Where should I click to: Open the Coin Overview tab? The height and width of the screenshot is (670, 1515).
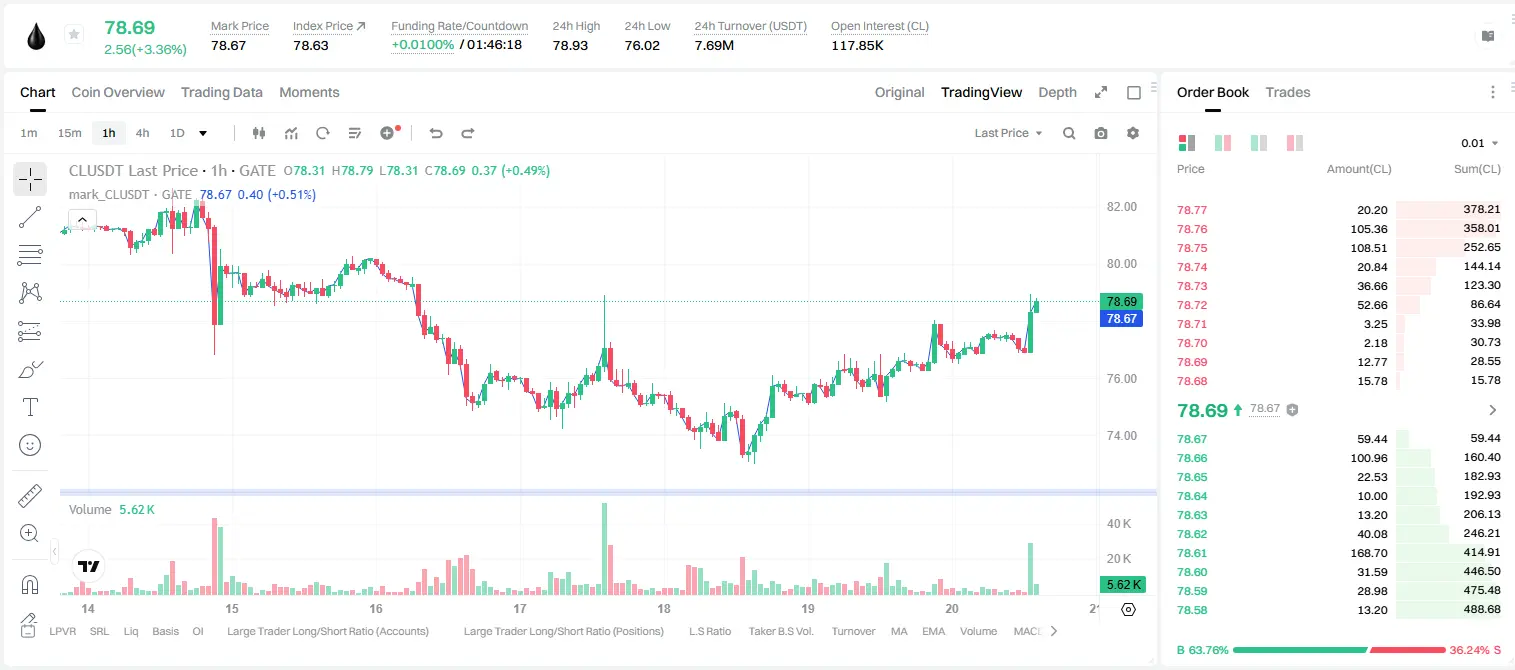118,92
